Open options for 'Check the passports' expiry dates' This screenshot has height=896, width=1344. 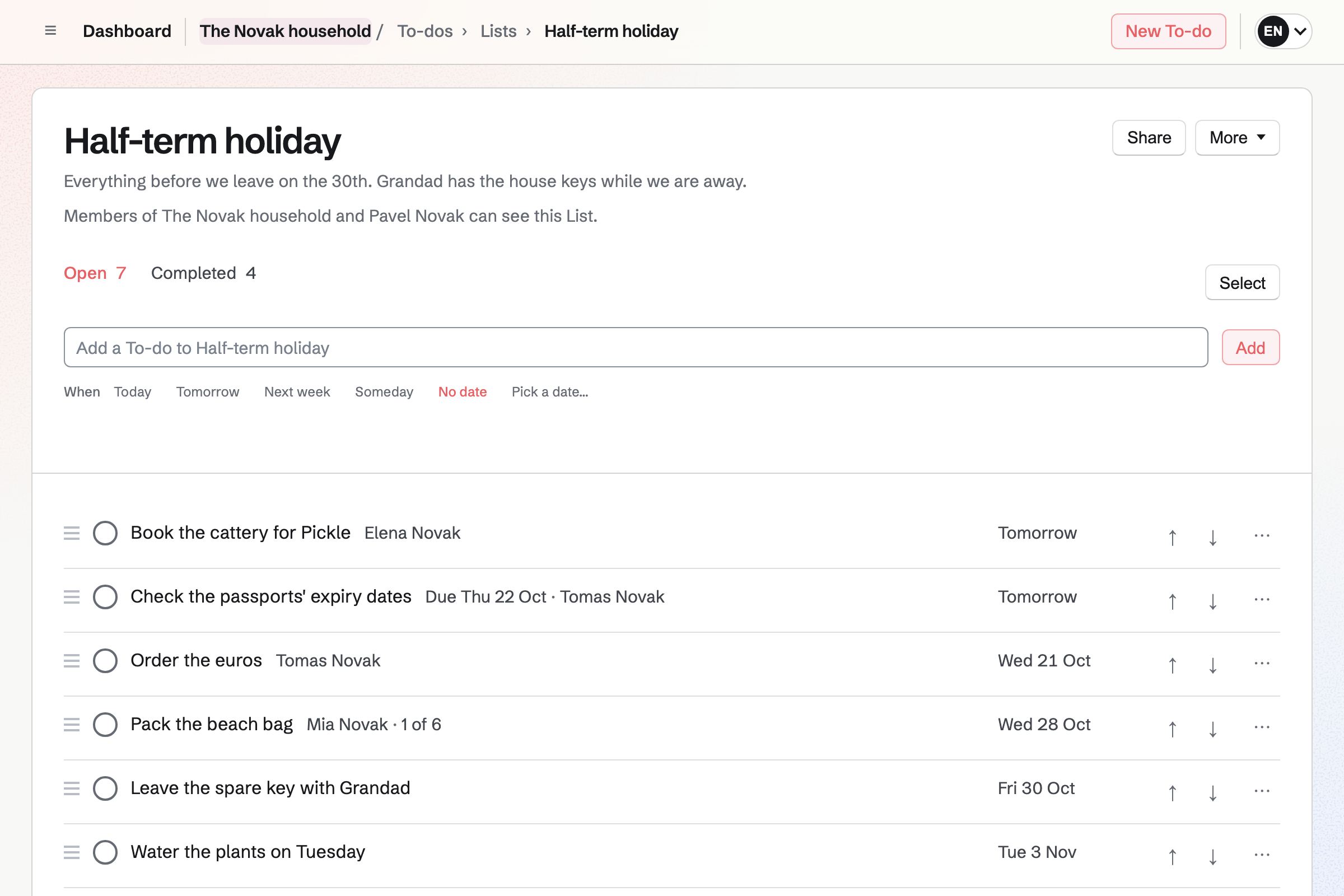tap(1262, 599)
